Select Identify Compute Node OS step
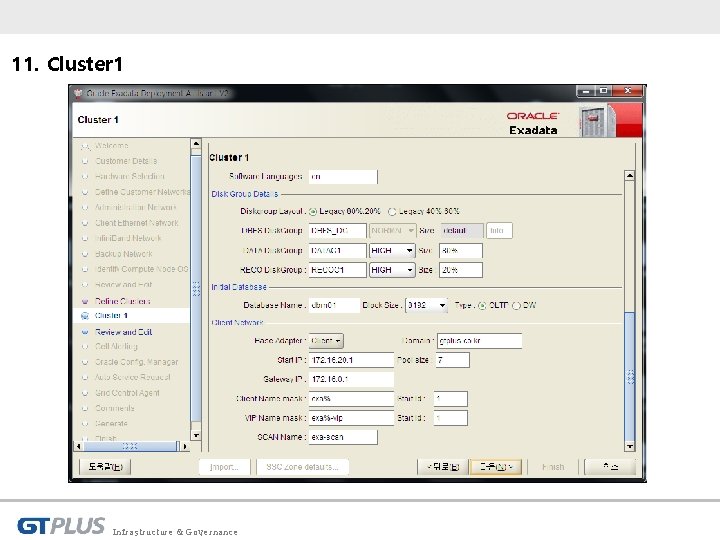The image size is (720, 540). (141, 269)
